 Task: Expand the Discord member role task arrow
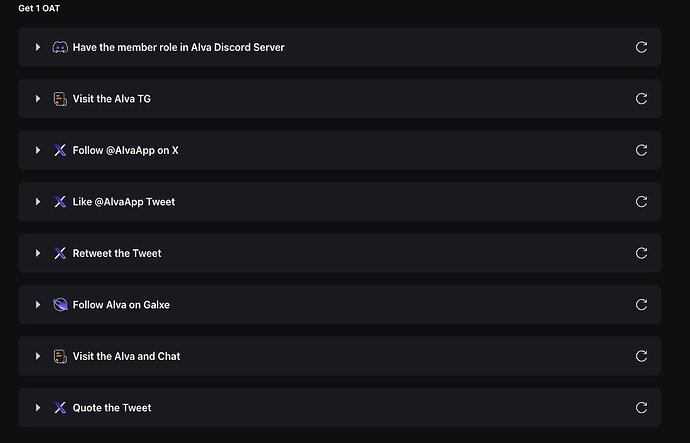38,47
